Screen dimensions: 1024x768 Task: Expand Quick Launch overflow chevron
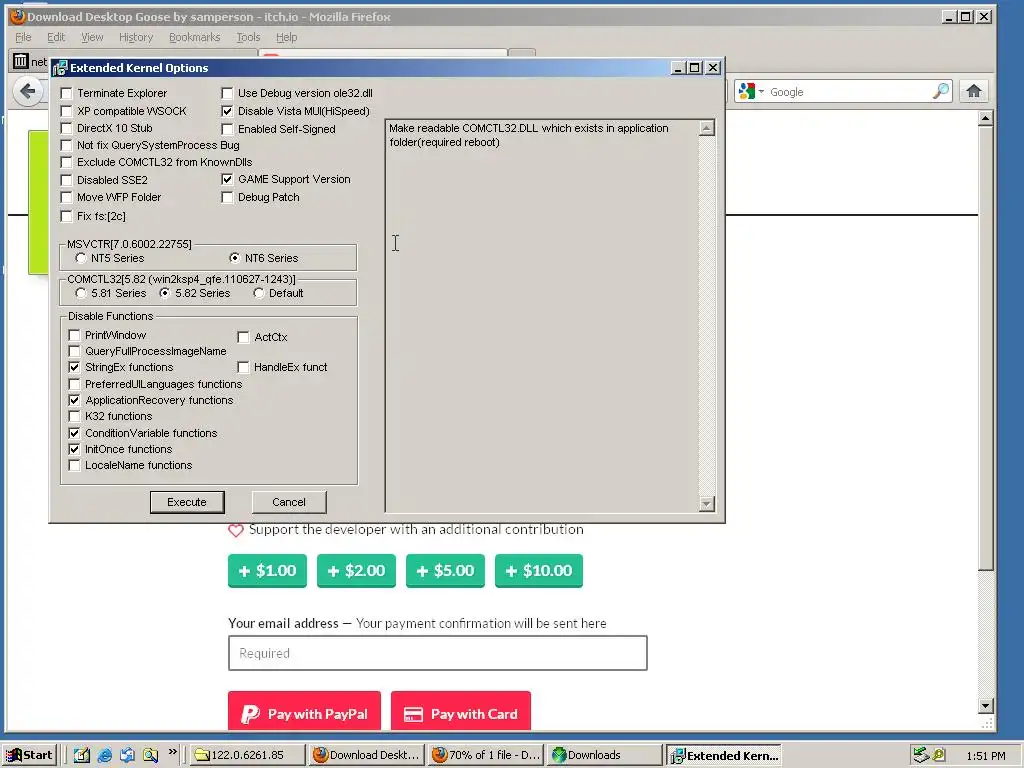tap(172, 752)
